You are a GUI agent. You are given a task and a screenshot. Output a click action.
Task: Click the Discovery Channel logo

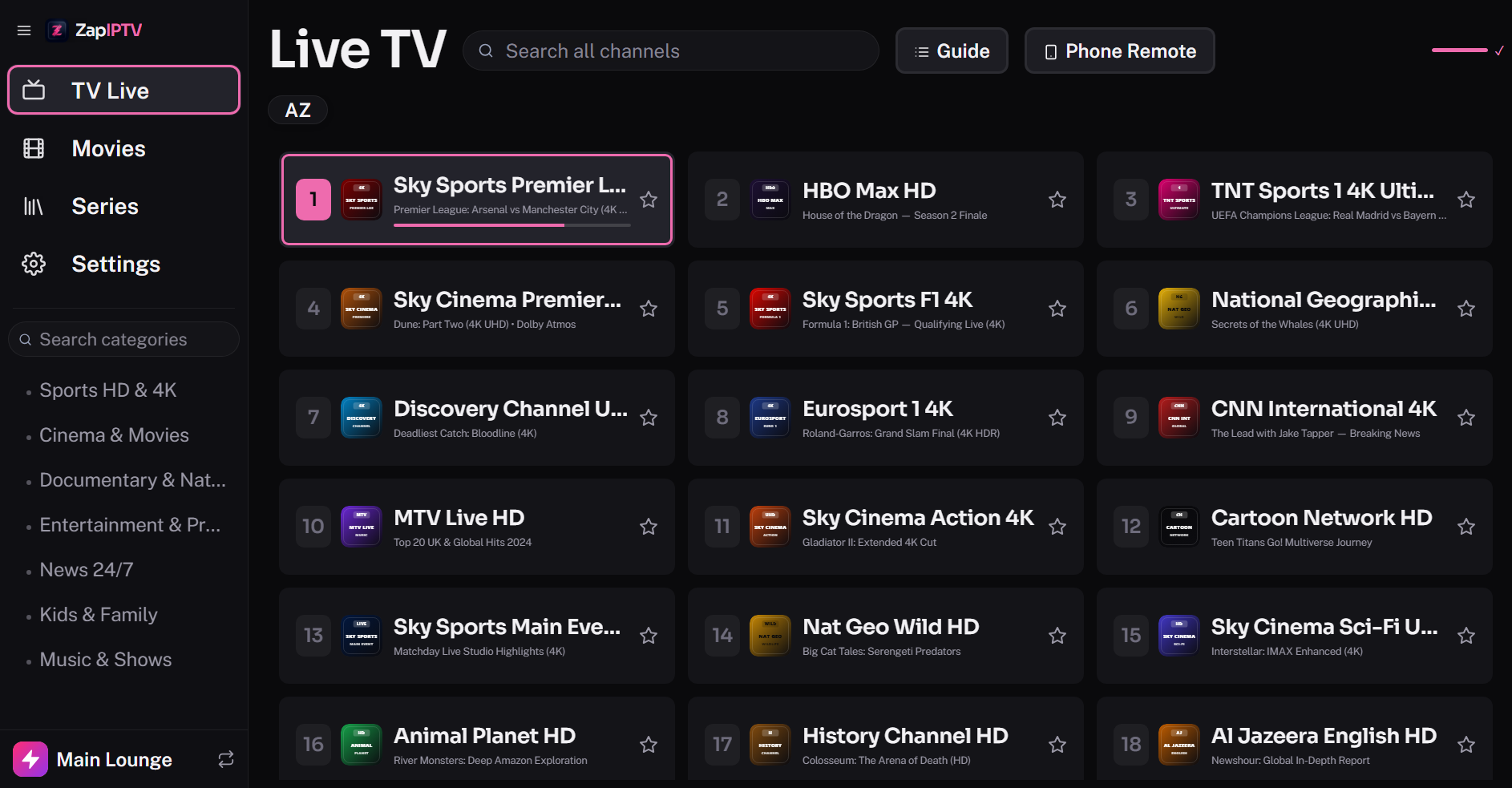point(362,418)
